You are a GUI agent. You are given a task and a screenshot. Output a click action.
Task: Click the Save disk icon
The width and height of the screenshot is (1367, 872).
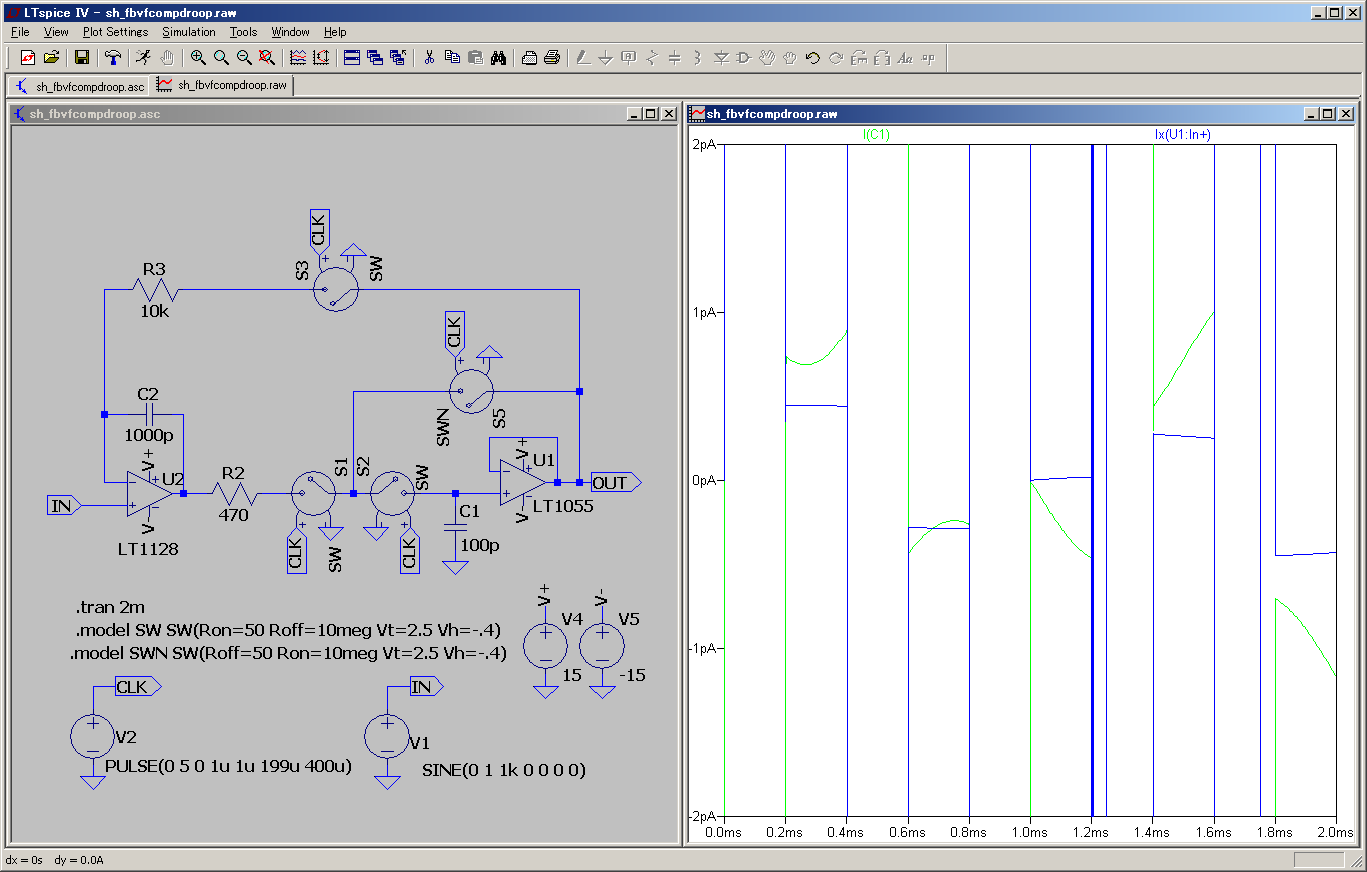click(82, 58)
